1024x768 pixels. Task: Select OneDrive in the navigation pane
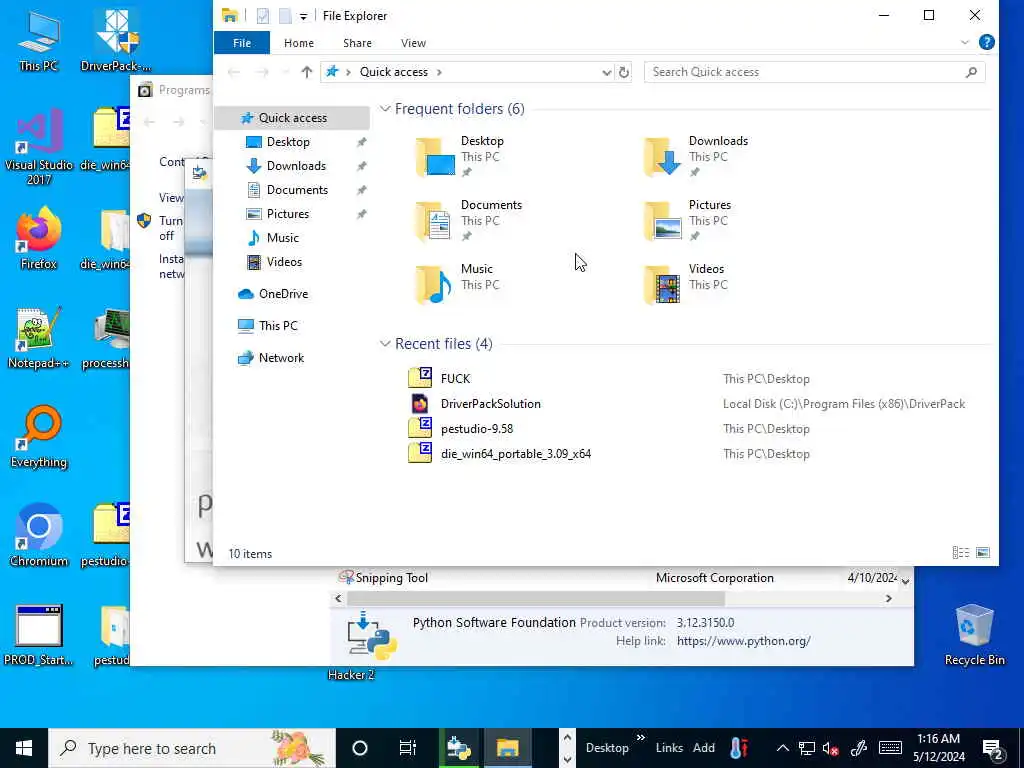(x=282, y=294)
